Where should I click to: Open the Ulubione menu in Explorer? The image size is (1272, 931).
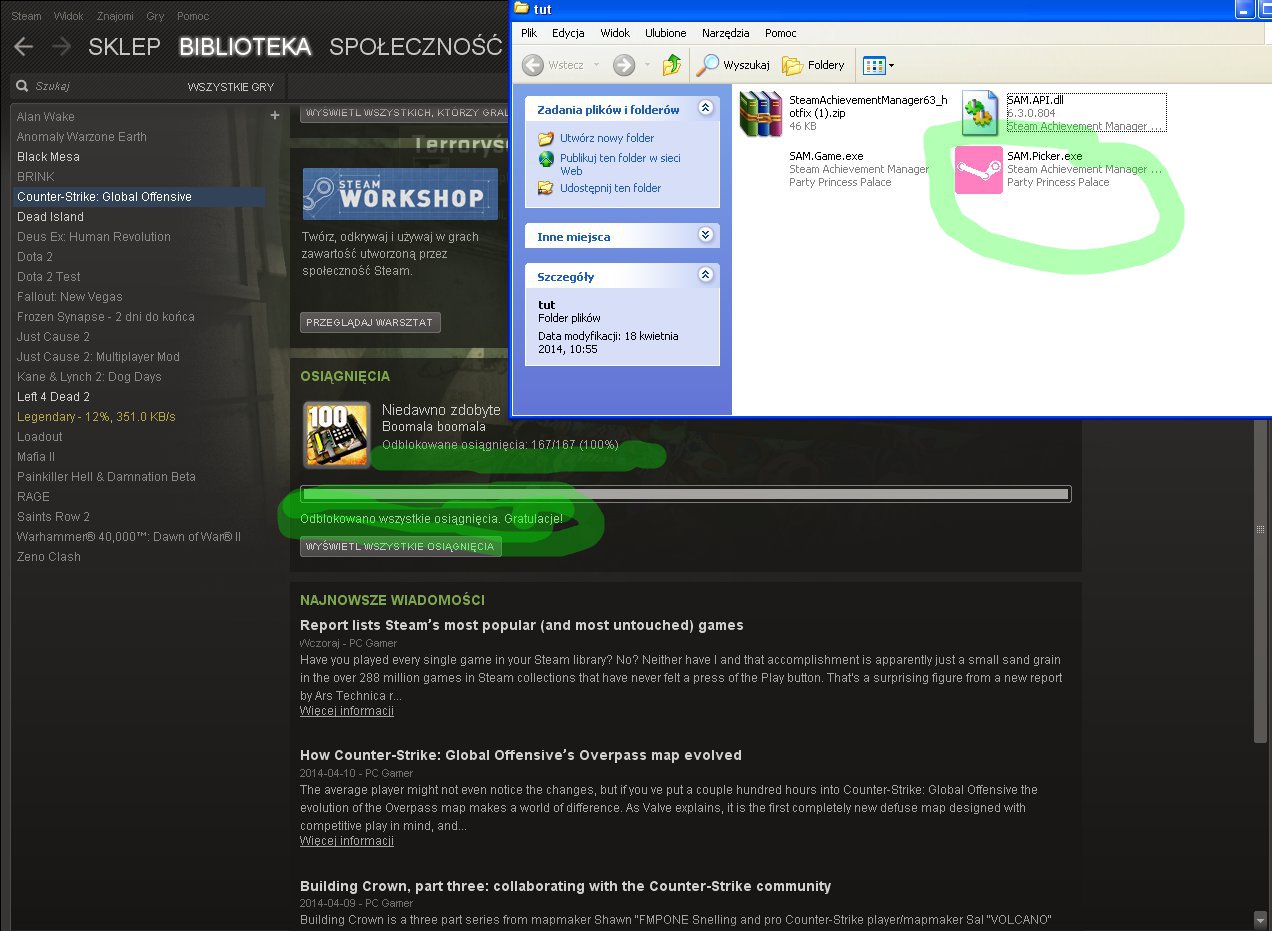pyautogui.click(x=666, y=33)
